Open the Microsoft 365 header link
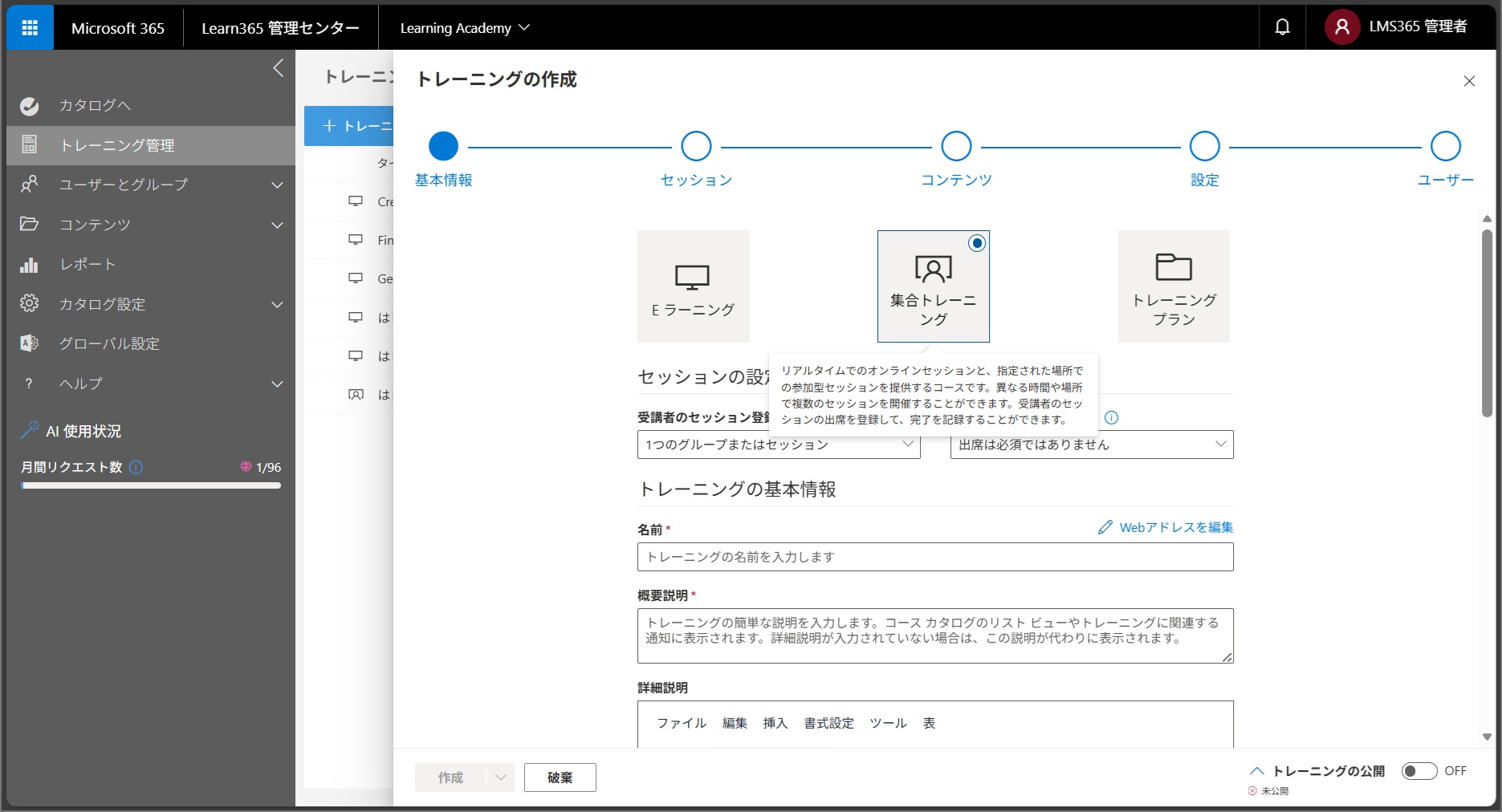Viewport: 1502px width, 812px height. point(118,28)
